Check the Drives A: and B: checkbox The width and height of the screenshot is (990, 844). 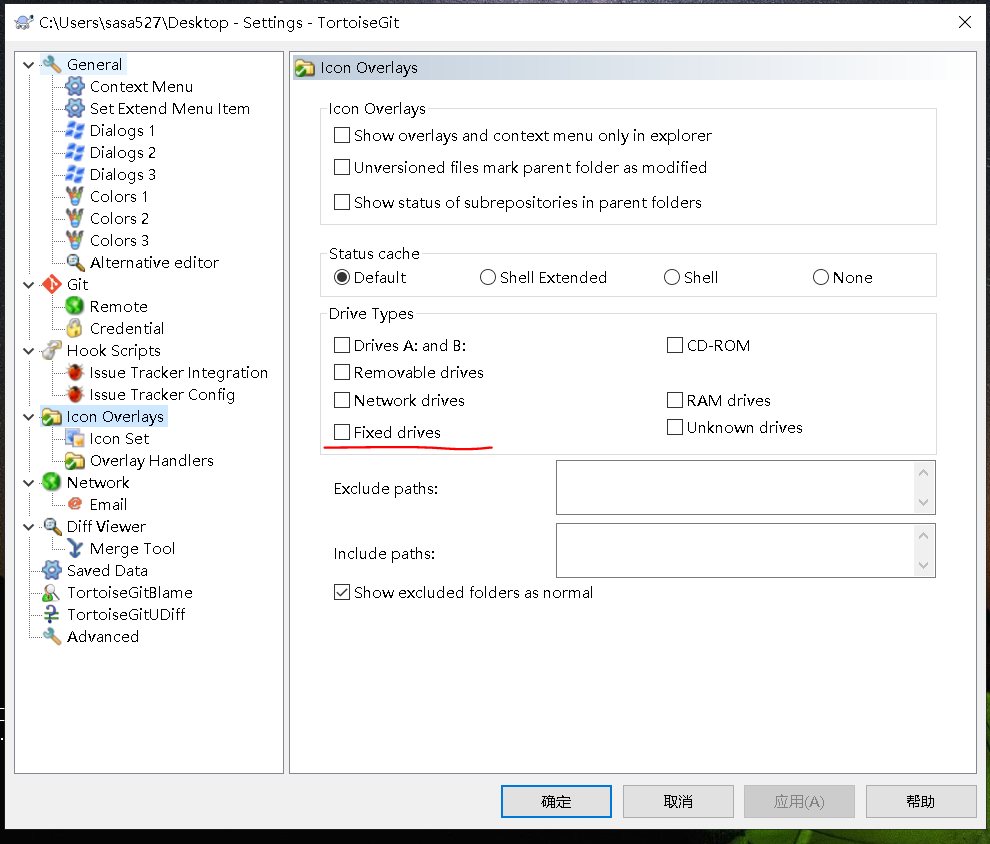pyautogui.click(x=342, y=345)
